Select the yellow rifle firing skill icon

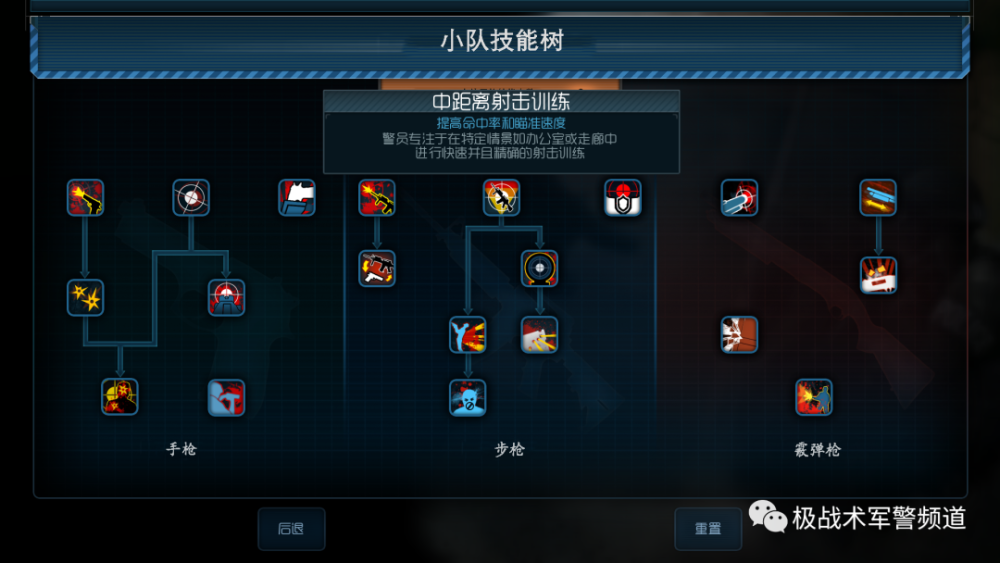(377, 198)
